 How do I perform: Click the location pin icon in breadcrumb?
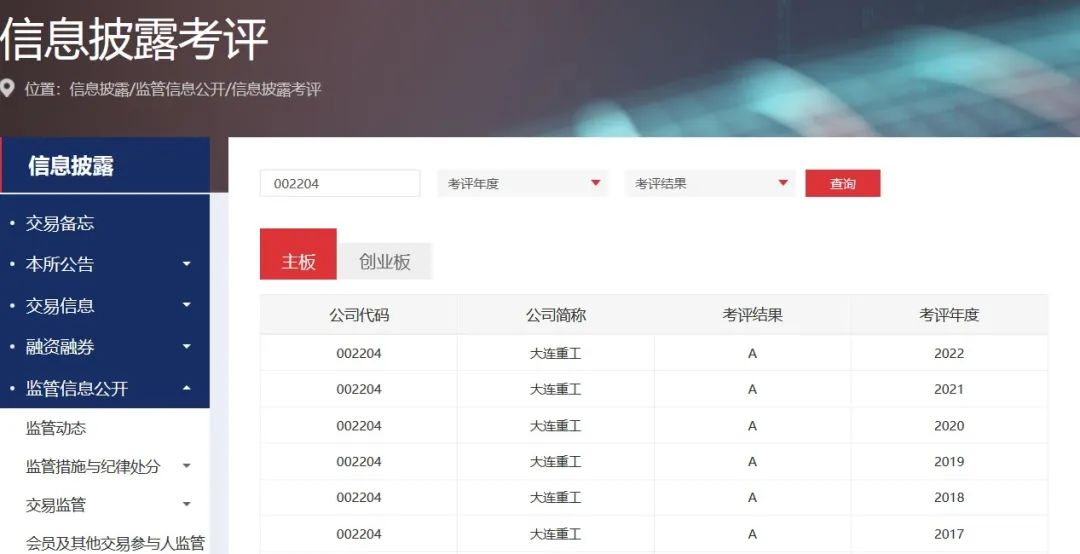[x=7, y=88]
